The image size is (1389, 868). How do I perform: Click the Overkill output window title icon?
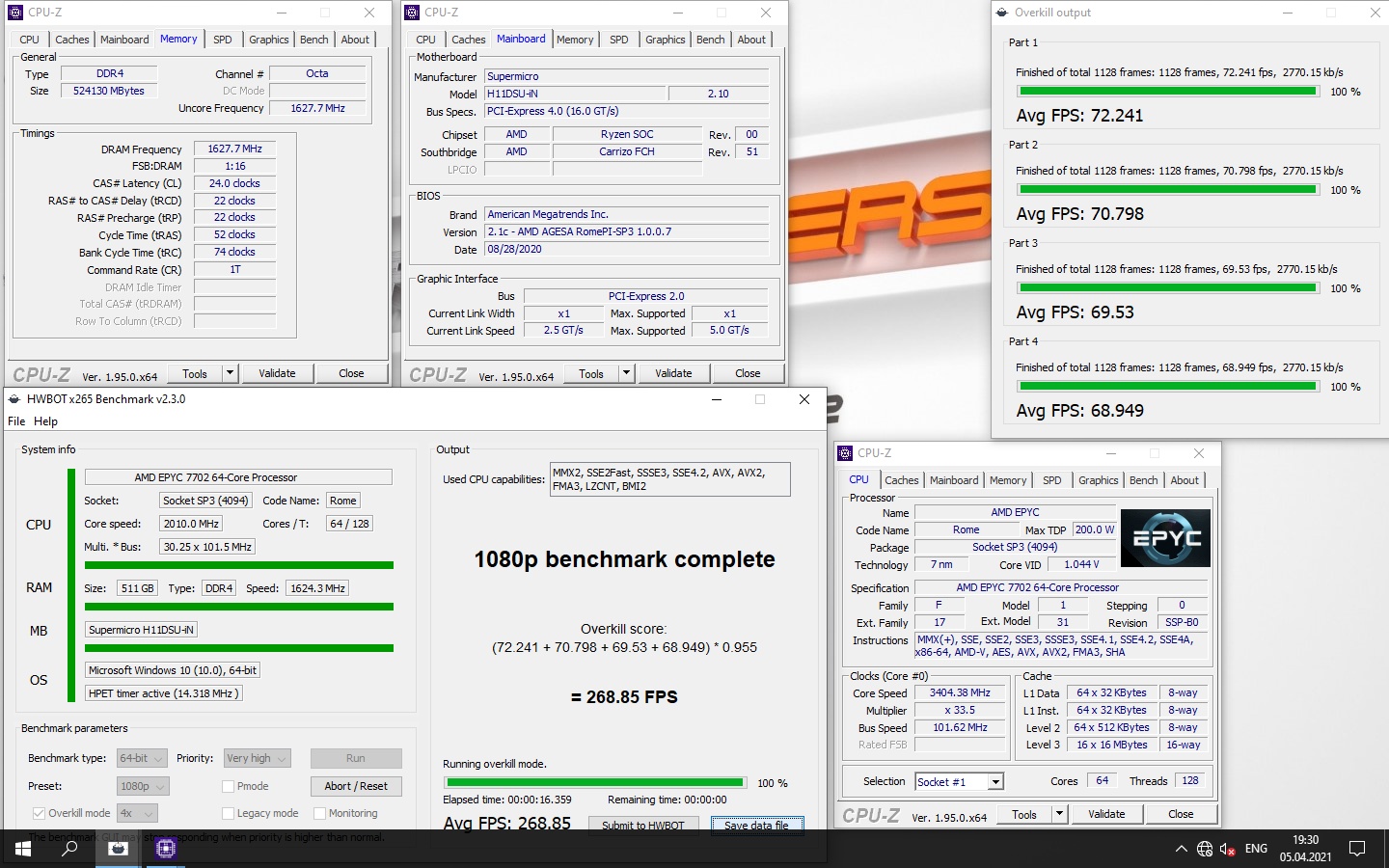1002,13
